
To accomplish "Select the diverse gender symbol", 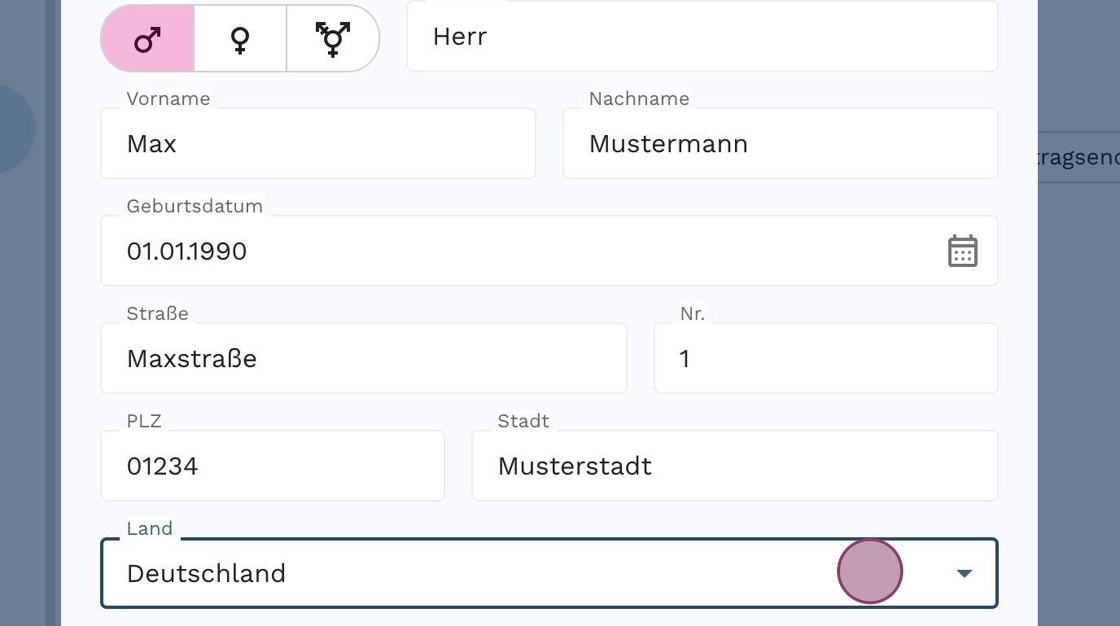I will [333, 39].
